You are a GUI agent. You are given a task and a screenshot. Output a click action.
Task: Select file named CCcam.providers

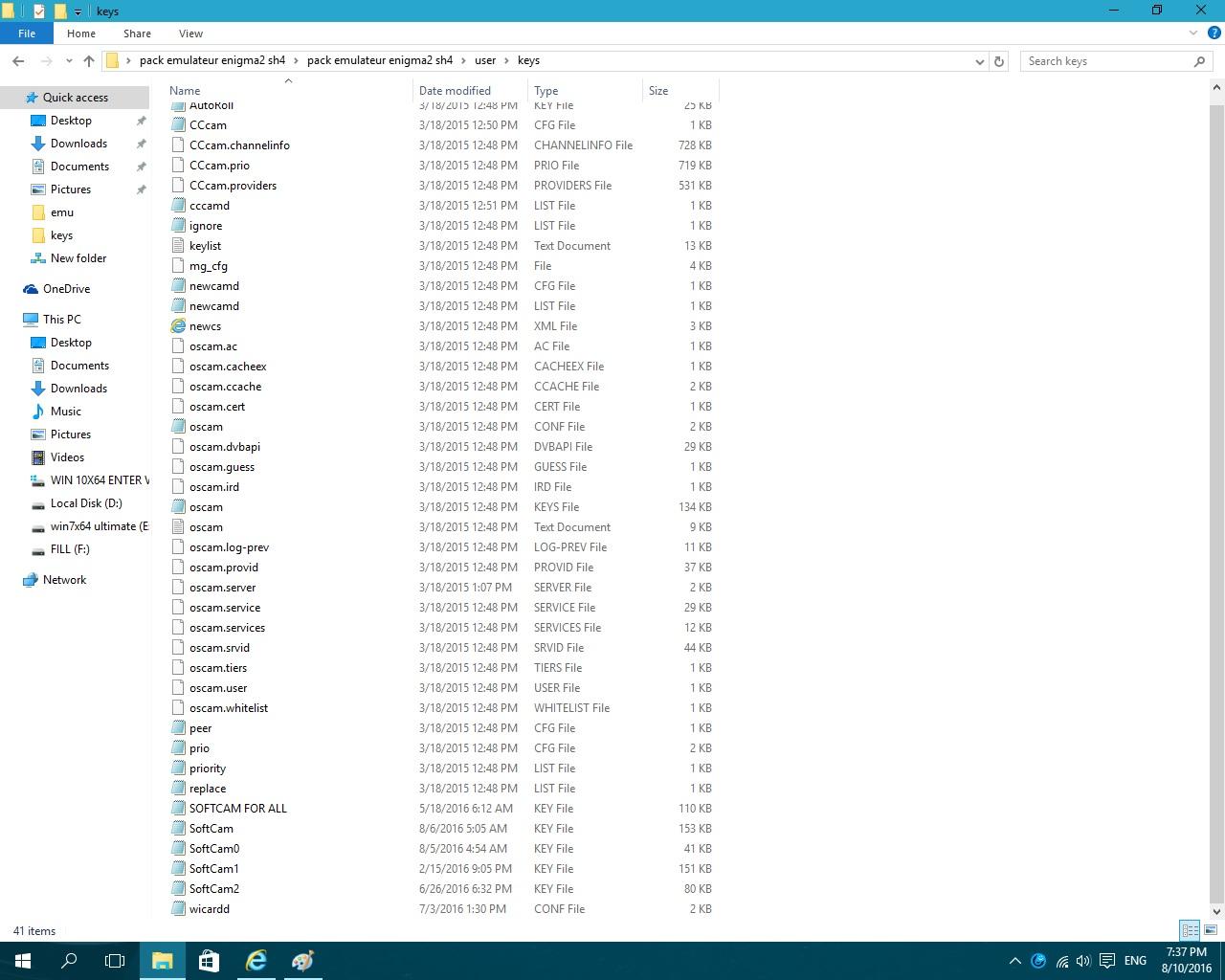[233, 186]
